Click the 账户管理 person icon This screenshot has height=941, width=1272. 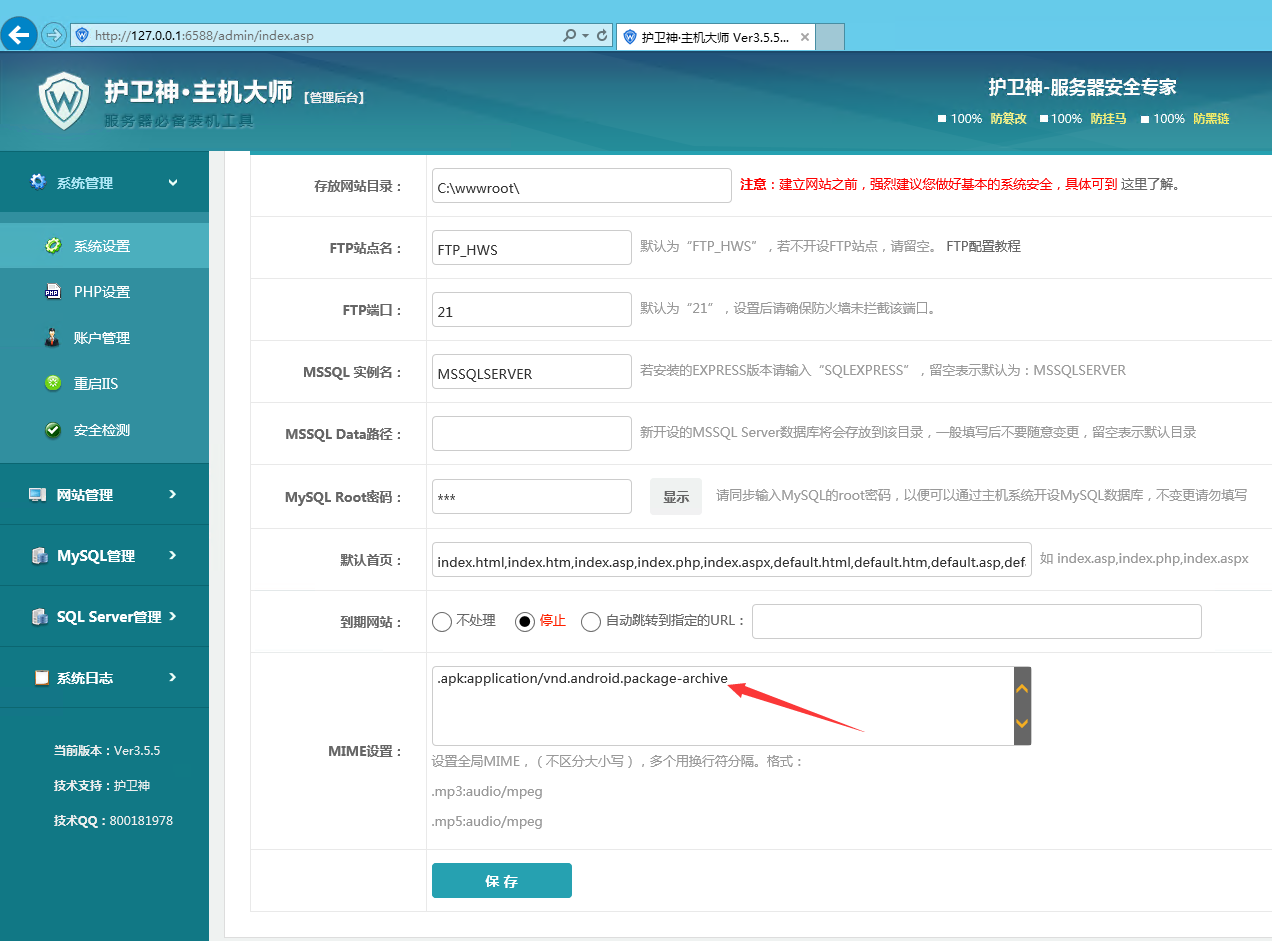(x=53, y=338)
